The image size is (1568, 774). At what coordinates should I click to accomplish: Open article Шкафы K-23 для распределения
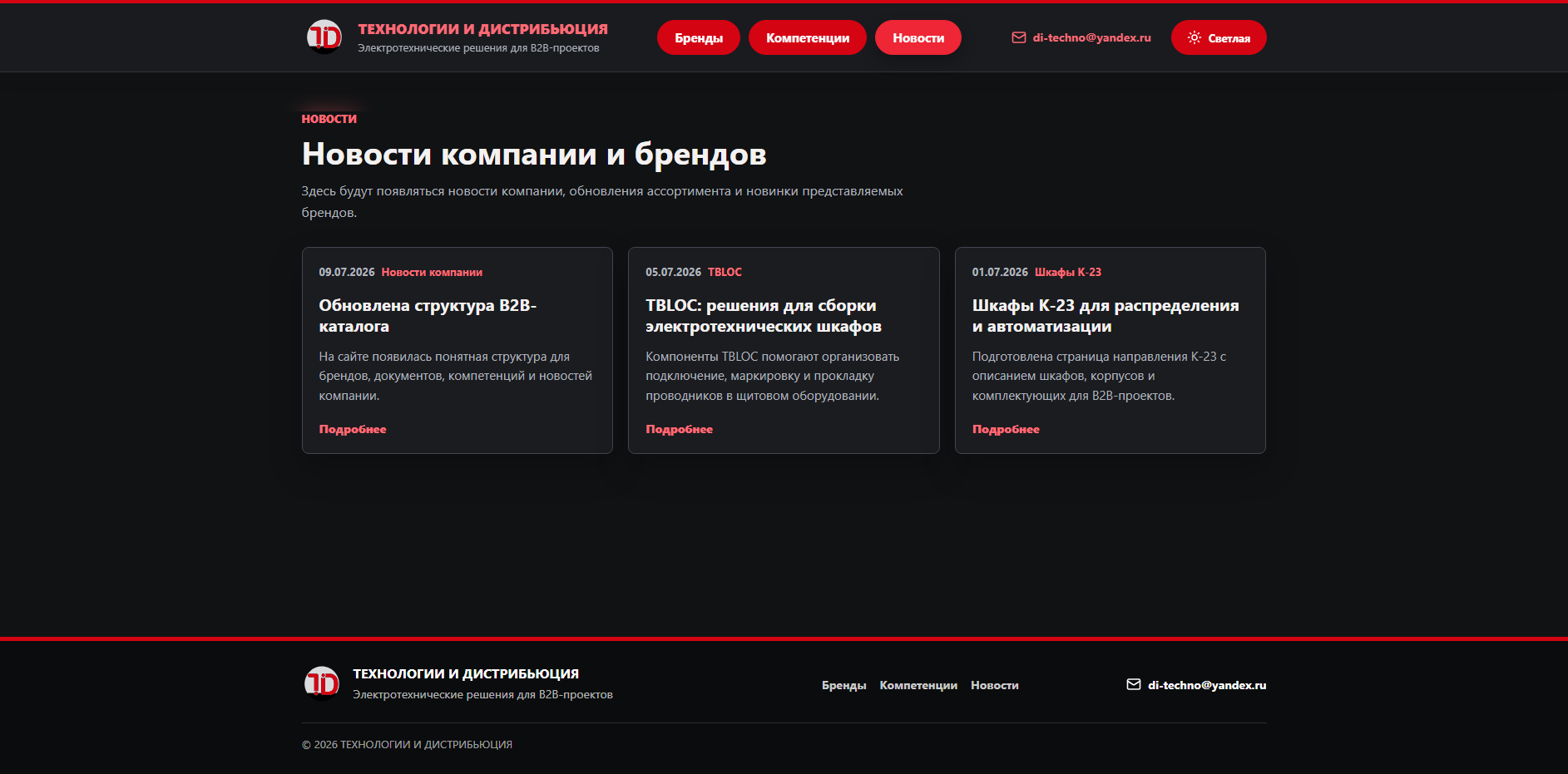(x=1106, y=316)
